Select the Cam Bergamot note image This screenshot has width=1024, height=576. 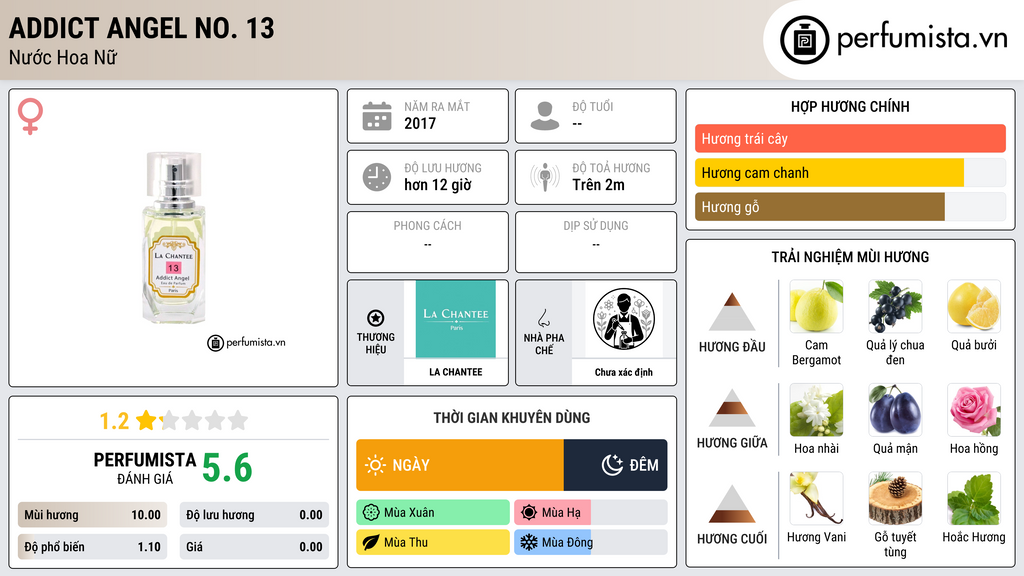coord(816,306)
